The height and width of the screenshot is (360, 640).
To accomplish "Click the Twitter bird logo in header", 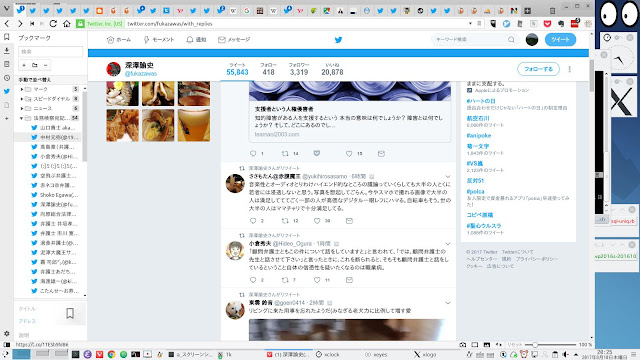I will coord(338,40).
